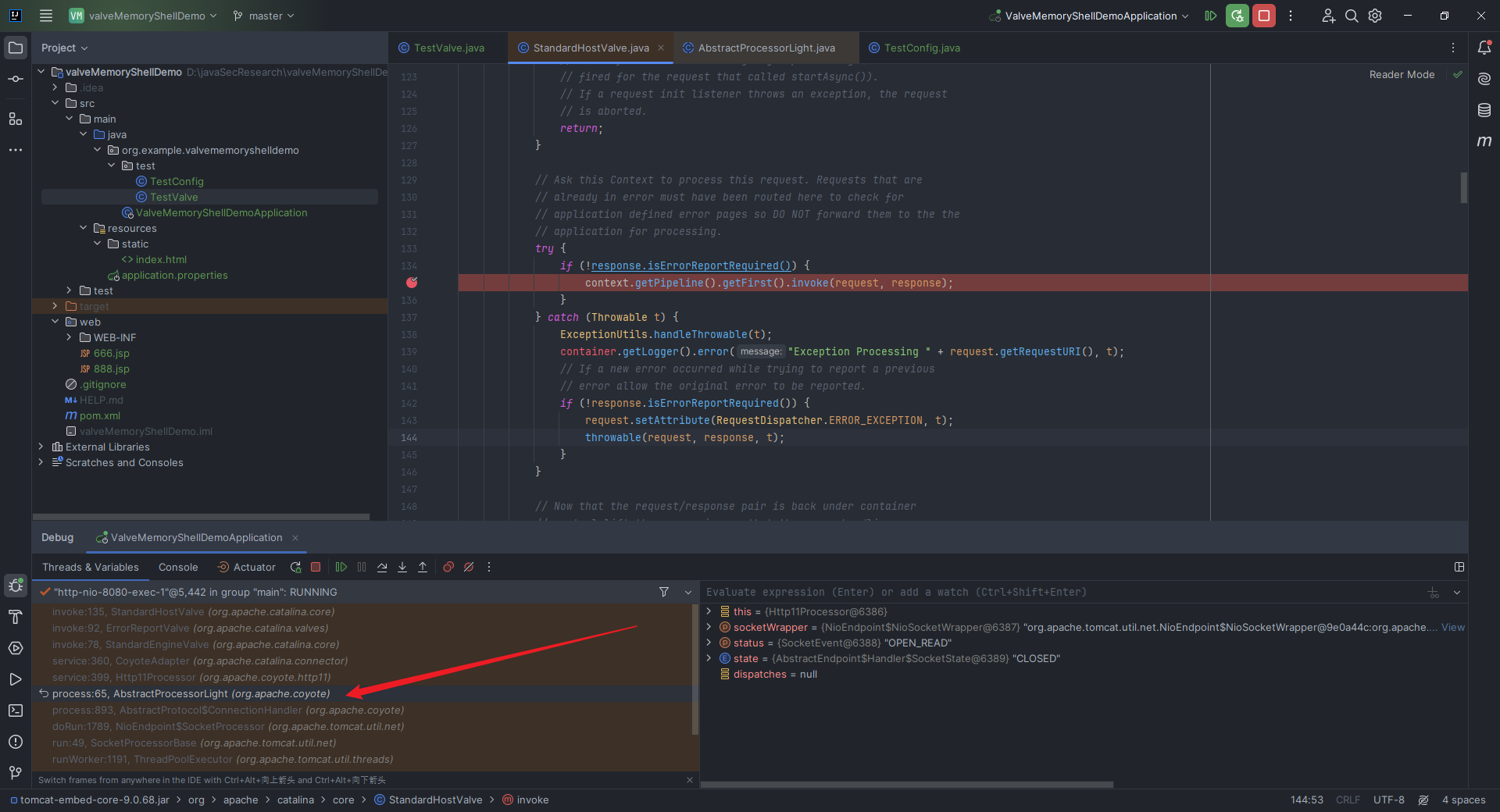Open Code With Me icon
The height and width of the screenshot is (812, 1500).
coord(1328,16)
